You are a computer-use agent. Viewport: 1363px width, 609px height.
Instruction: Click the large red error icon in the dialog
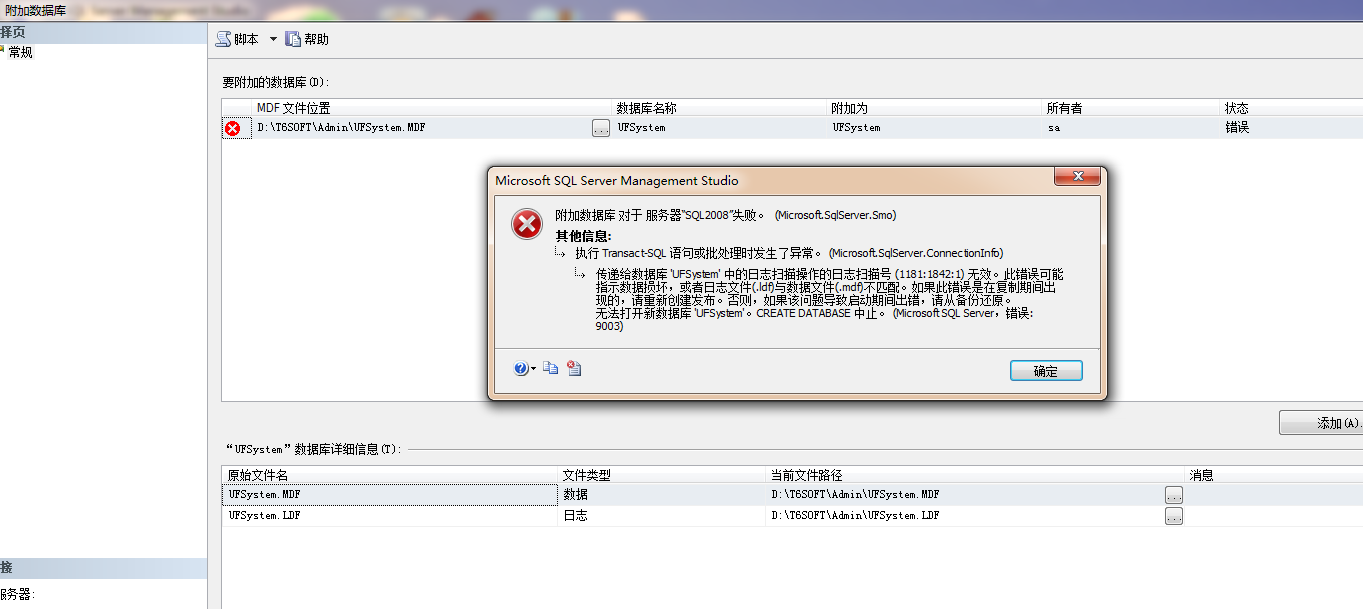click(527, 224)
